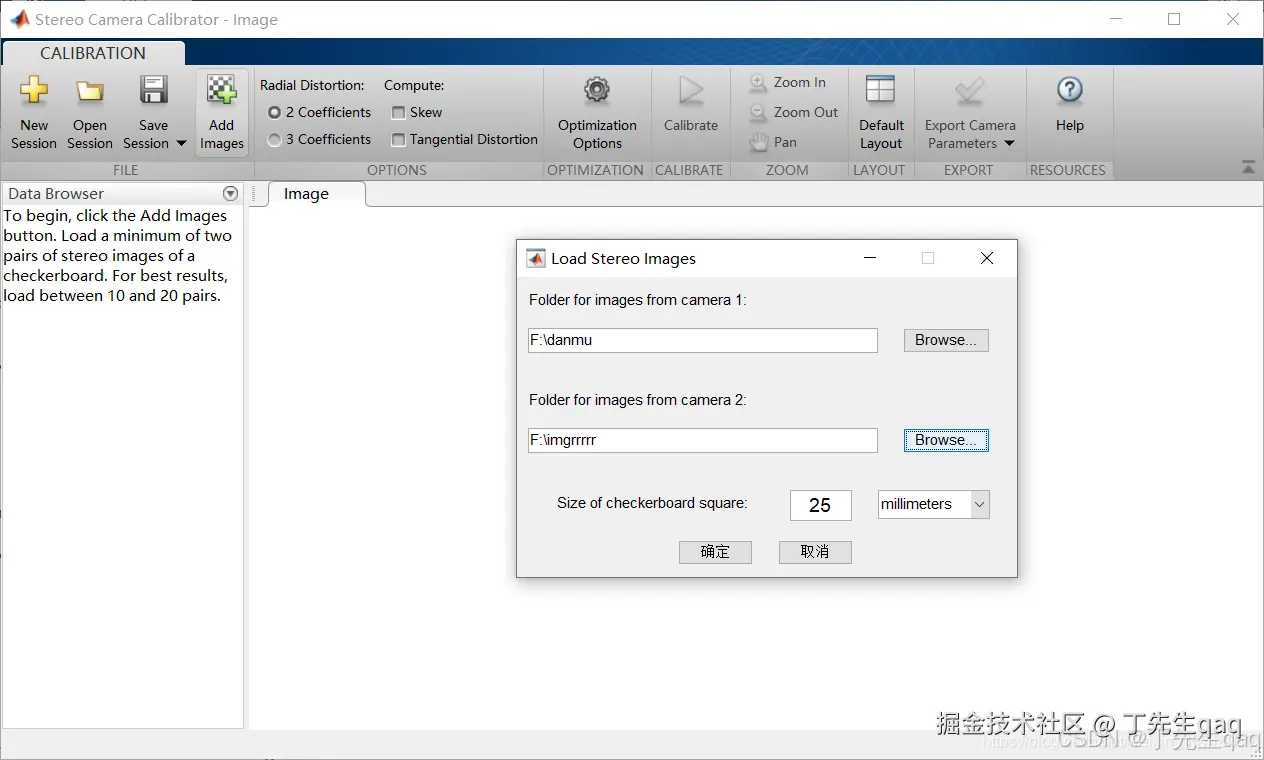This screenshot has height=760, width=1264.
Task: Select 2 Coefficients radial distortion
Action: pos(274,113)
